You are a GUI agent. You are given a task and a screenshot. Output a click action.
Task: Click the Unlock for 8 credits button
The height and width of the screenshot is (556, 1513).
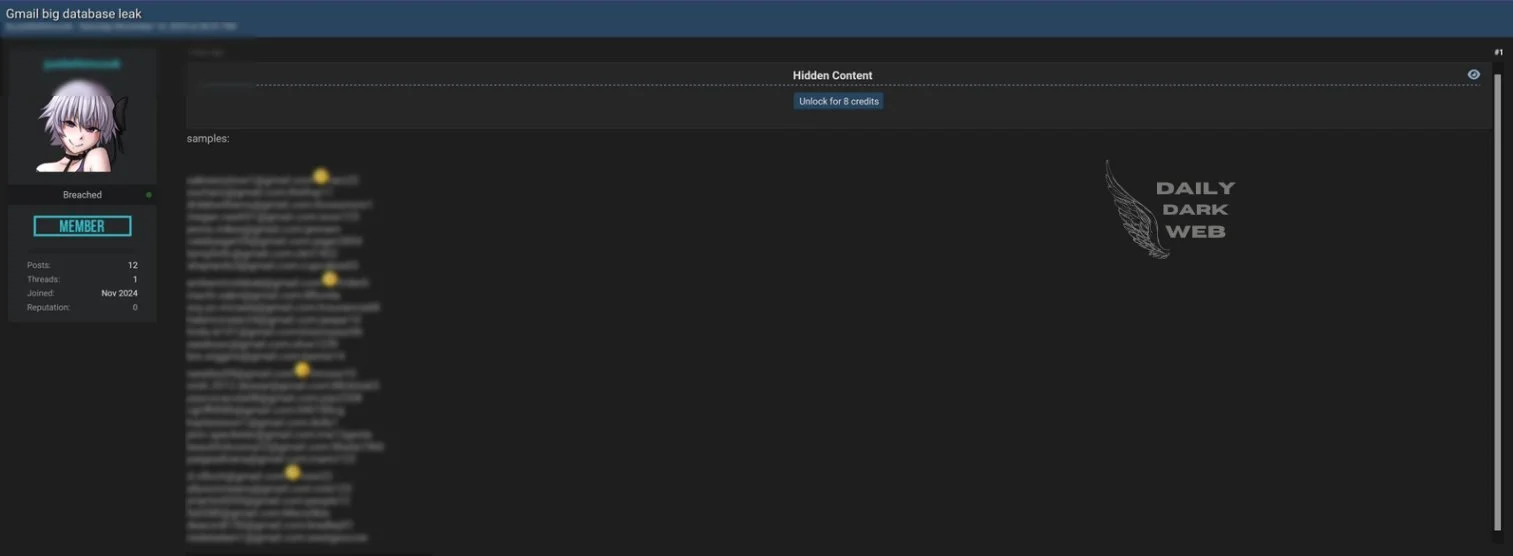point(839,102)
